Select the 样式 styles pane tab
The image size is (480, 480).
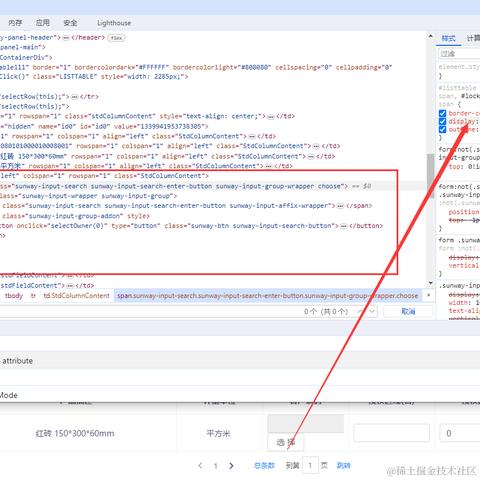448,38
